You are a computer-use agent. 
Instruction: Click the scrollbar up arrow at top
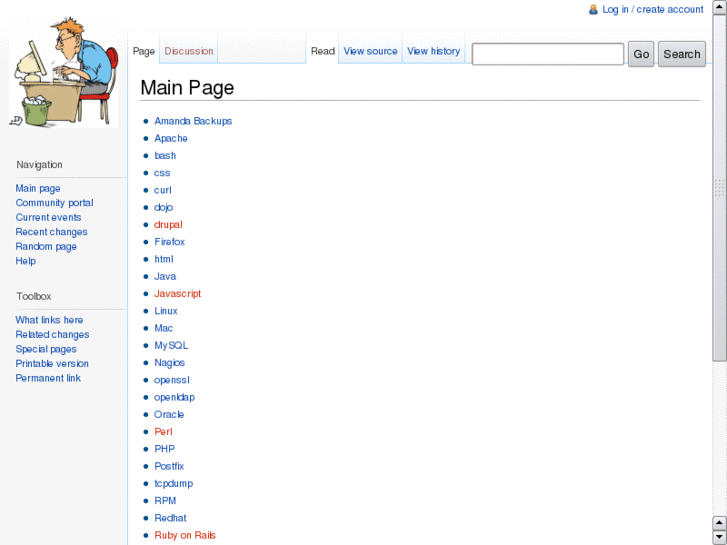(x=720, y=7)
